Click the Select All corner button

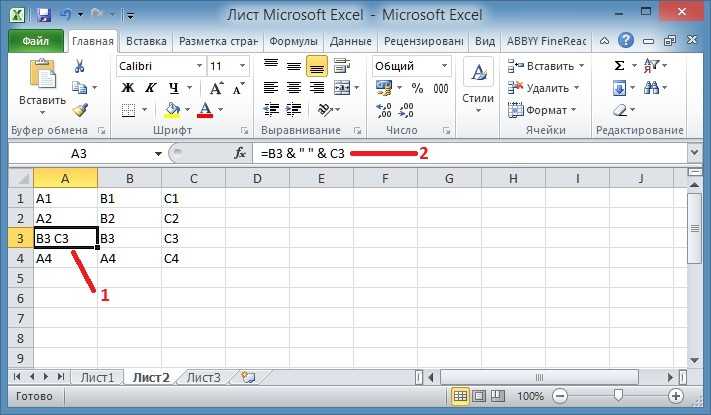21,178
